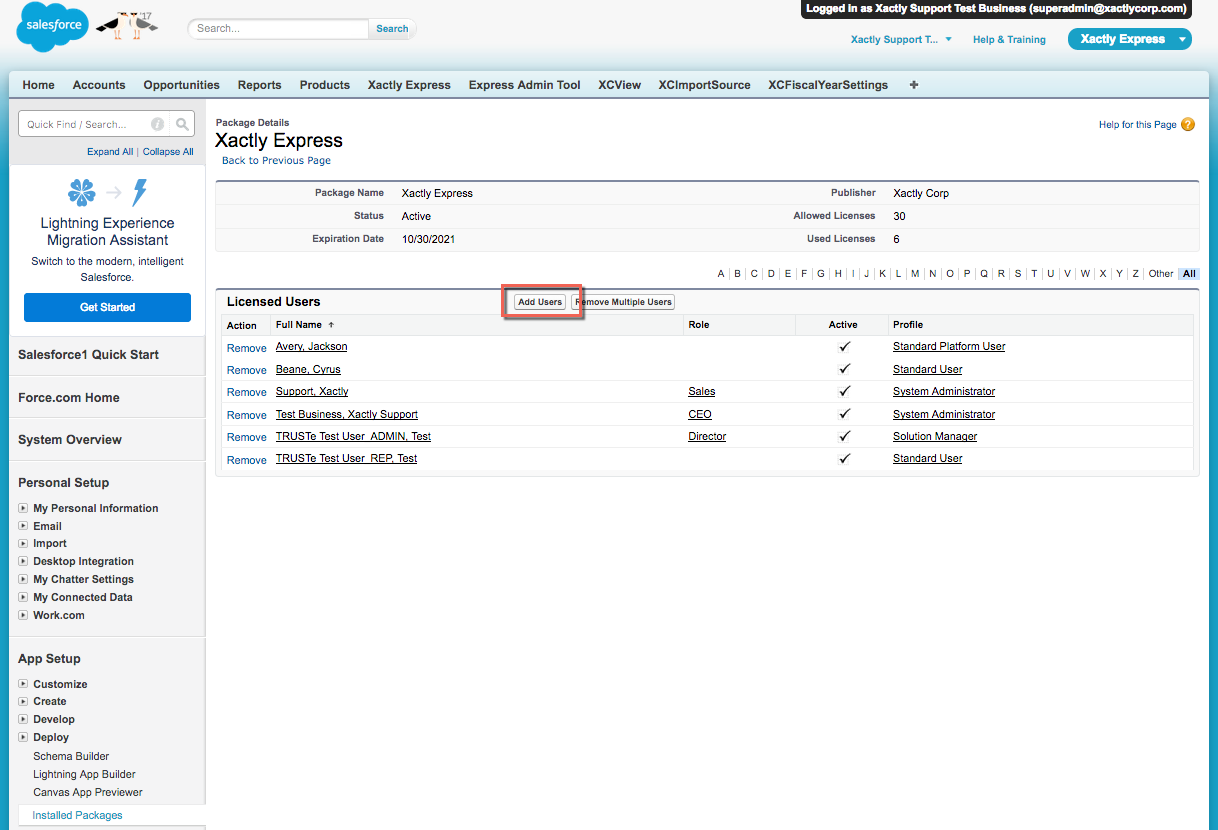Click Back to Previous Page link

276,160
